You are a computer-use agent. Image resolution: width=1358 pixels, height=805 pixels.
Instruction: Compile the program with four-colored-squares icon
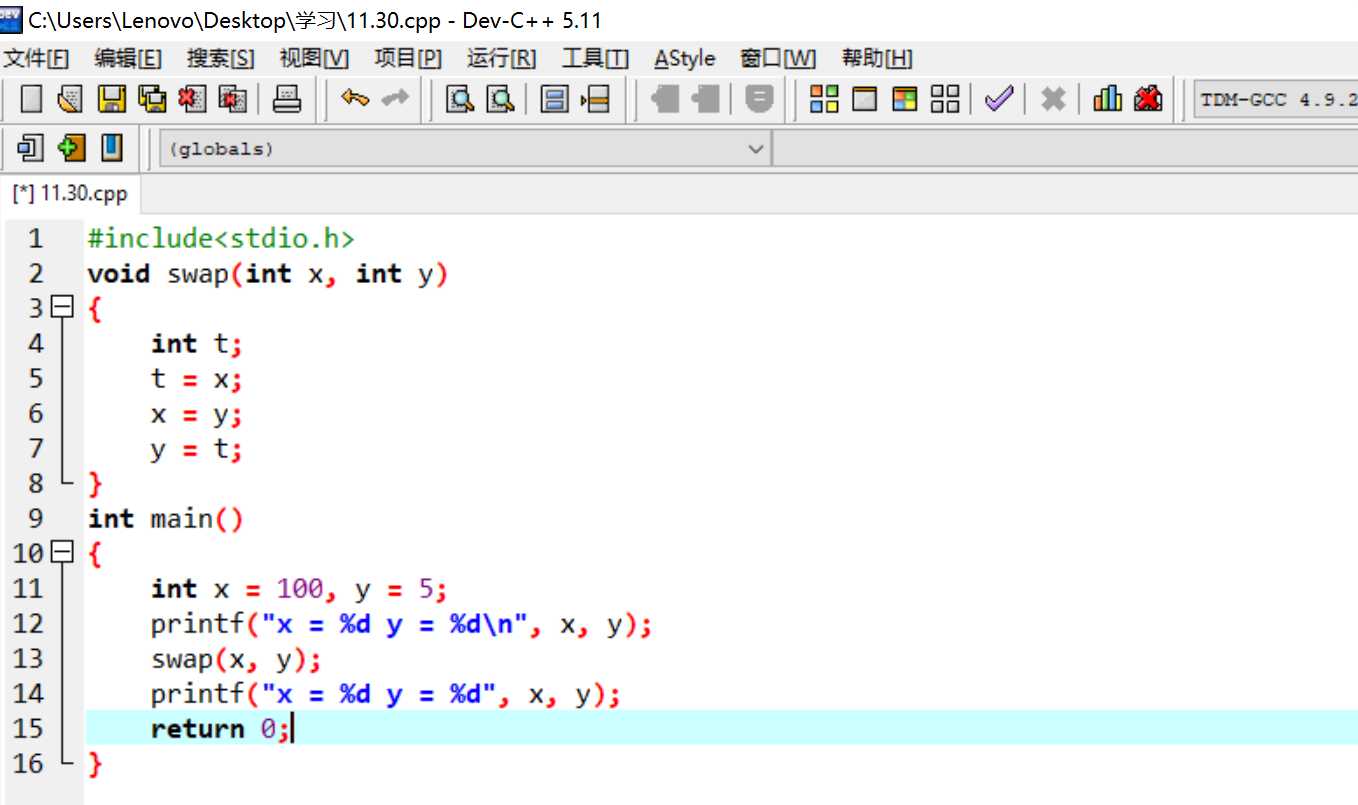click(824, 99)
